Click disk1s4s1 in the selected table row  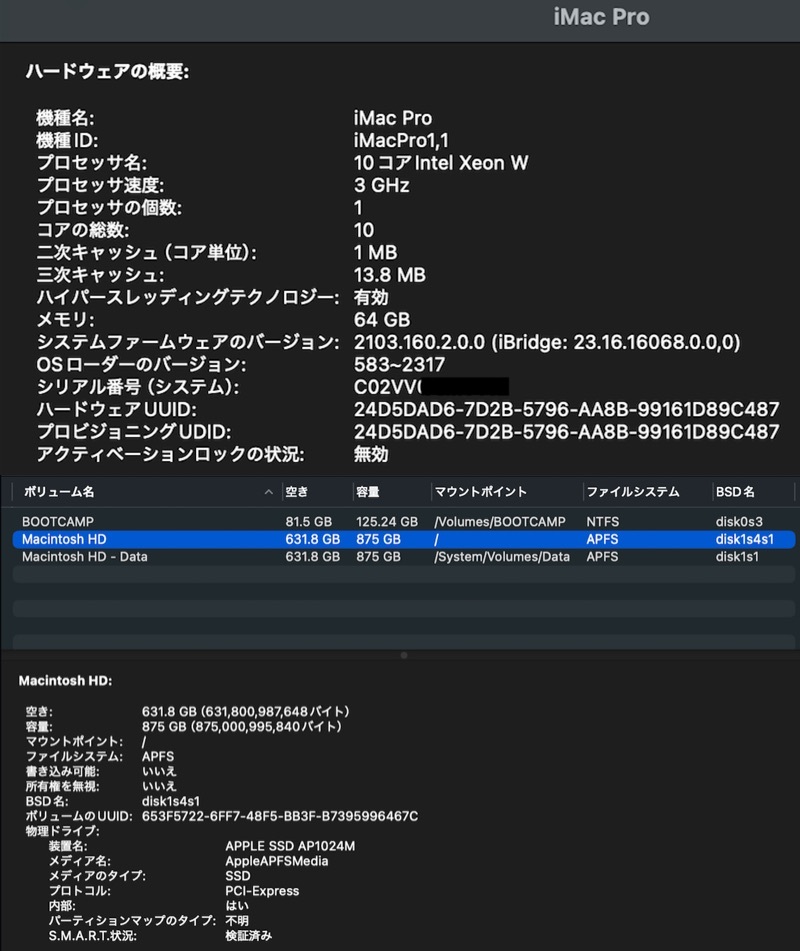pyautogui.click(x=744, y=539)
